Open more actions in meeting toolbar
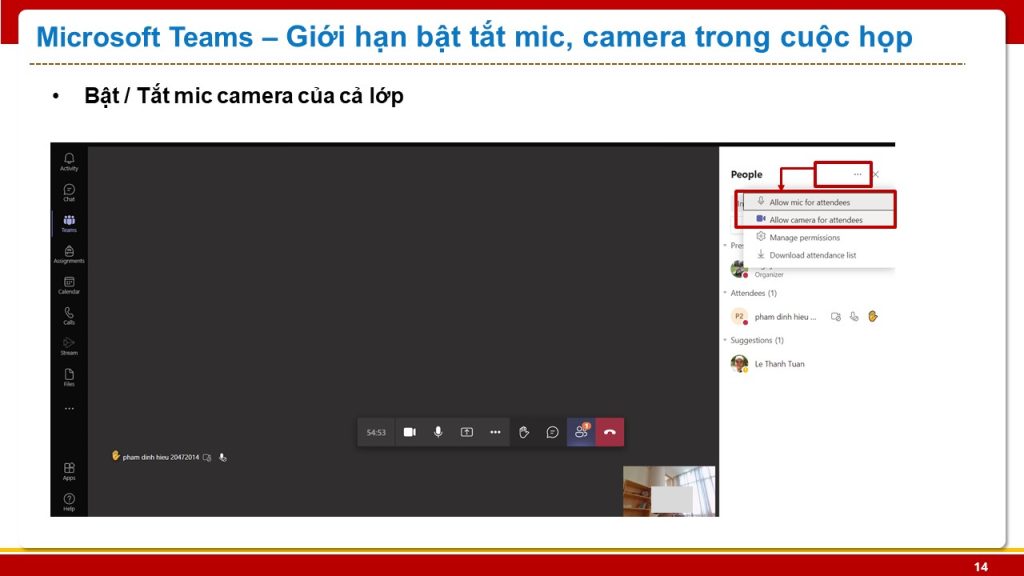Screen dimensions: 1024x576 click(x=495, y=432)
